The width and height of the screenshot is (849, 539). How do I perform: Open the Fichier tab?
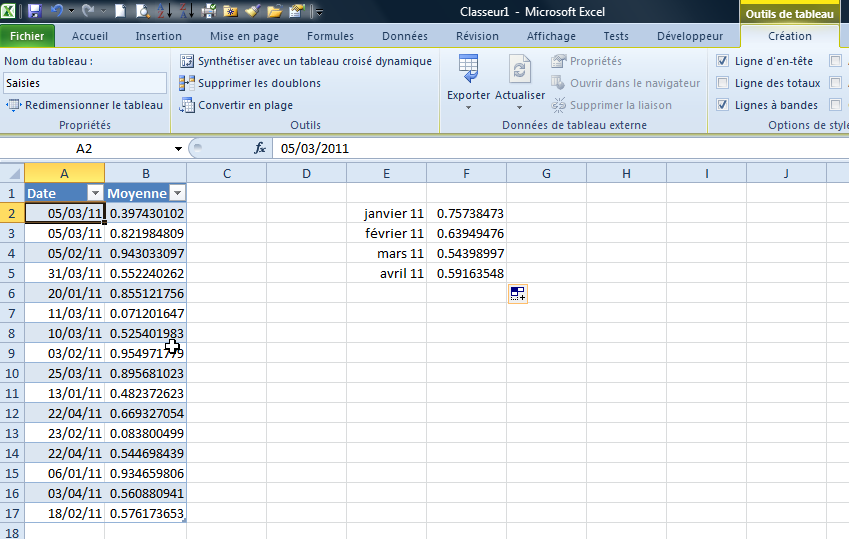point(27,36)
